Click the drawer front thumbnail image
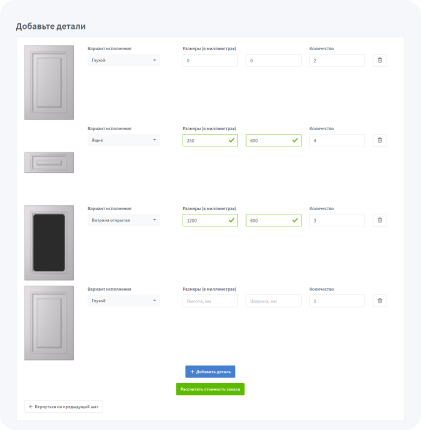Viewport: 421px width, 430px height. pos(49,163)
